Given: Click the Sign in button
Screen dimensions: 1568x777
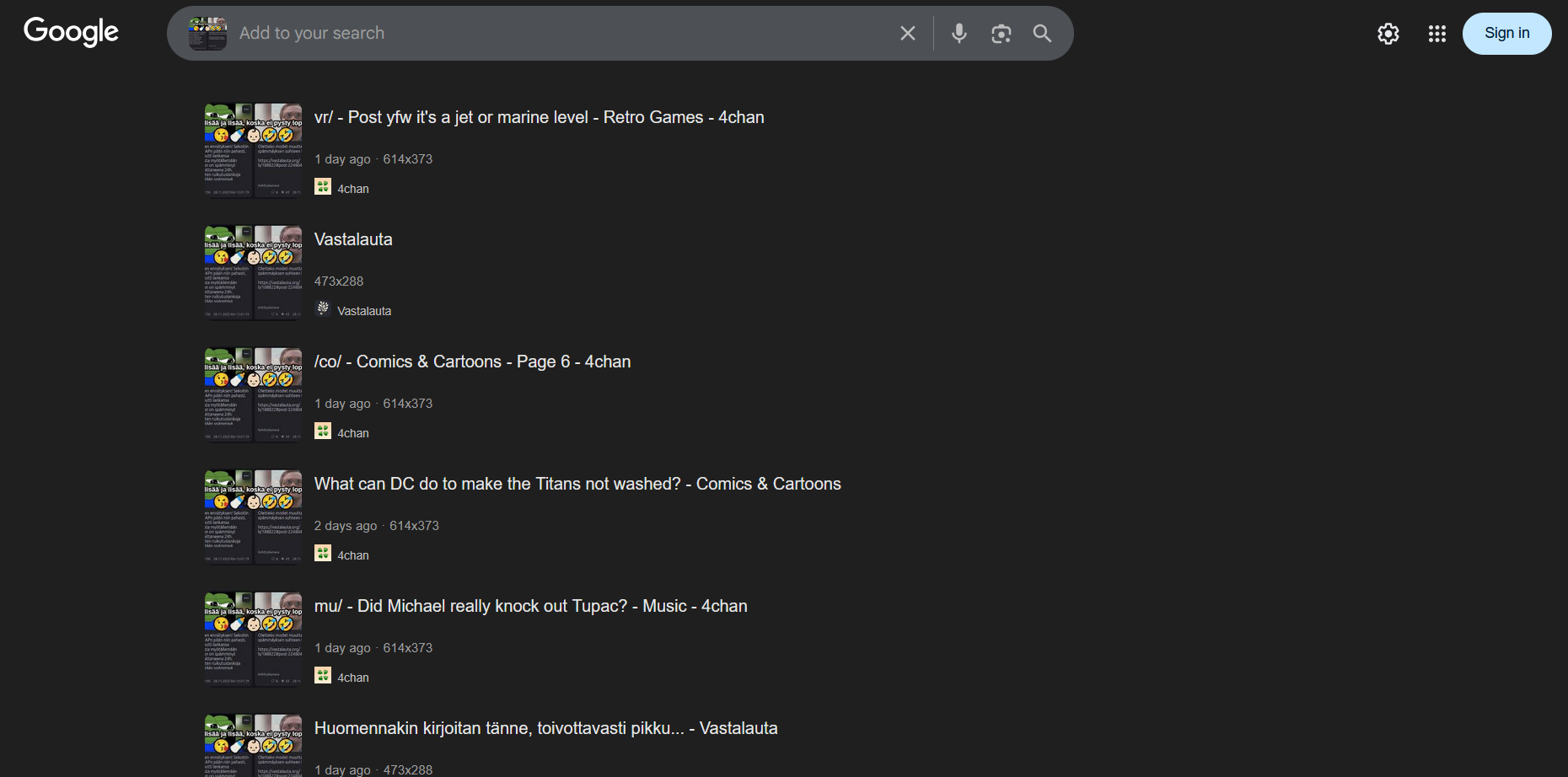Looking at the screenshot, I should pyautogui.click(x=1506, y=34).
